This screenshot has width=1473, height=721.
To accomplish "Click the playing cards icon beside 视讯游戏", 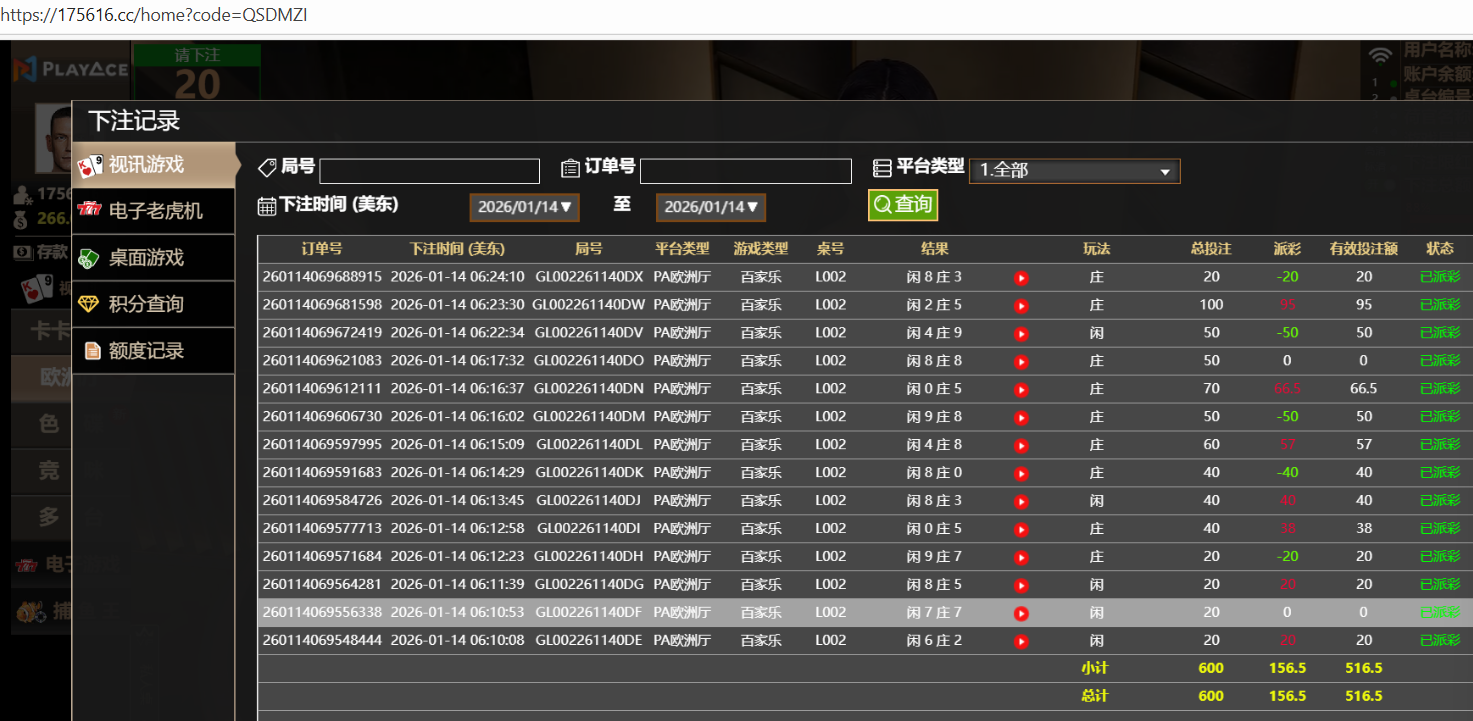I will (90, 165).
